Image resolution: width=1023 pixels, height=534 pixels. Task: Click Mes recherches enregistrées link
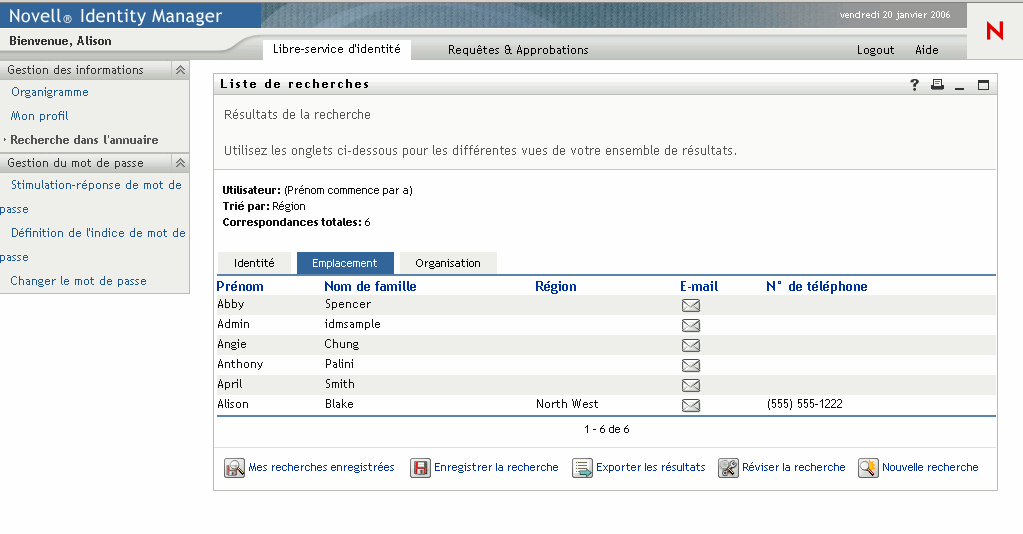321,467
